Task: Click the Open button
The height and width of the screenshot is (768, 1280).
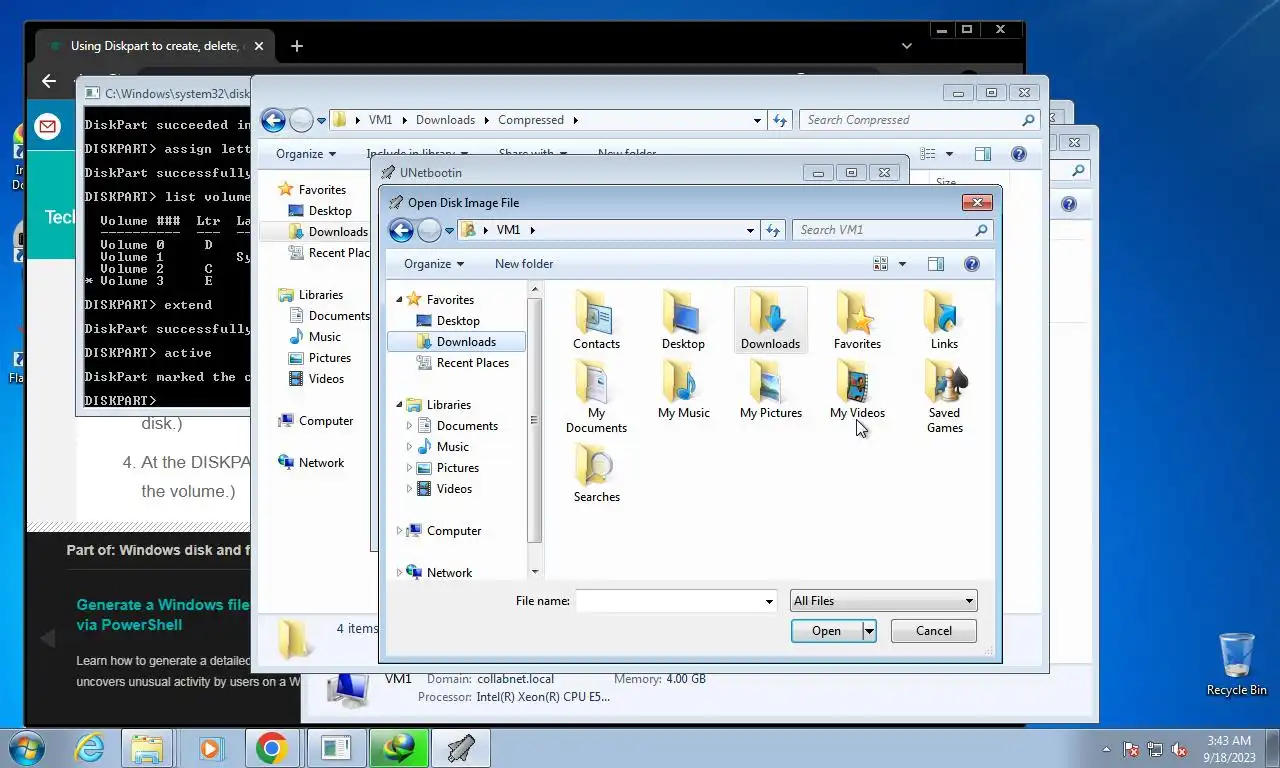Action: (826, 631)
